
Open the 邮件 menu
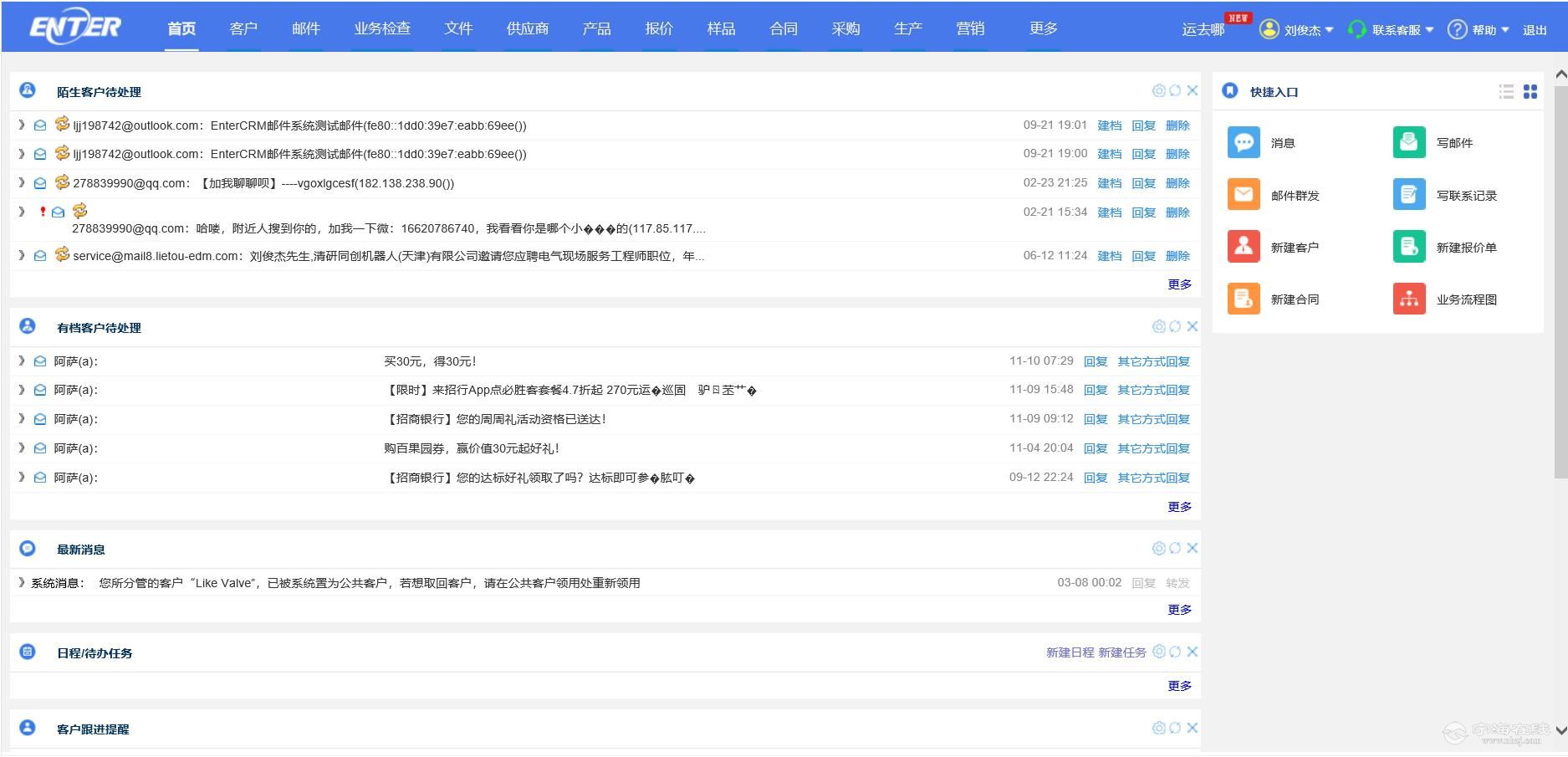(x=306, y=28)
